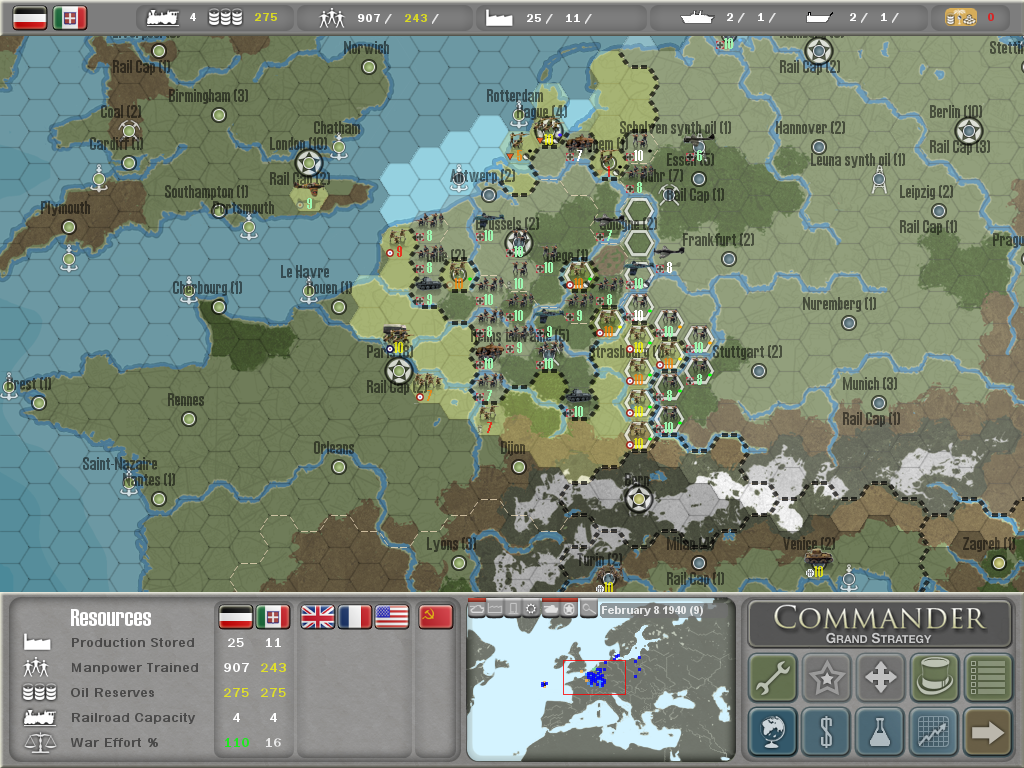The height and width of the screenshot is (768, 1024).
Task: Click the warship icon in top bar
Action: click(697, 18)
